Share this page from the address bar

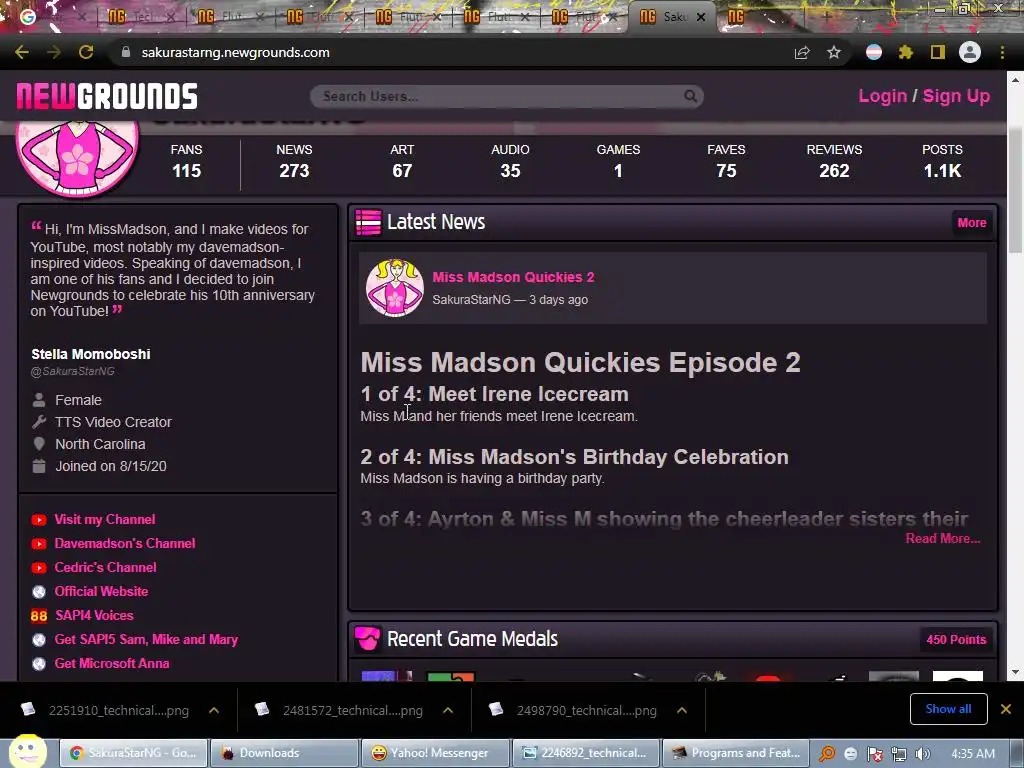[x=802, y=53]
